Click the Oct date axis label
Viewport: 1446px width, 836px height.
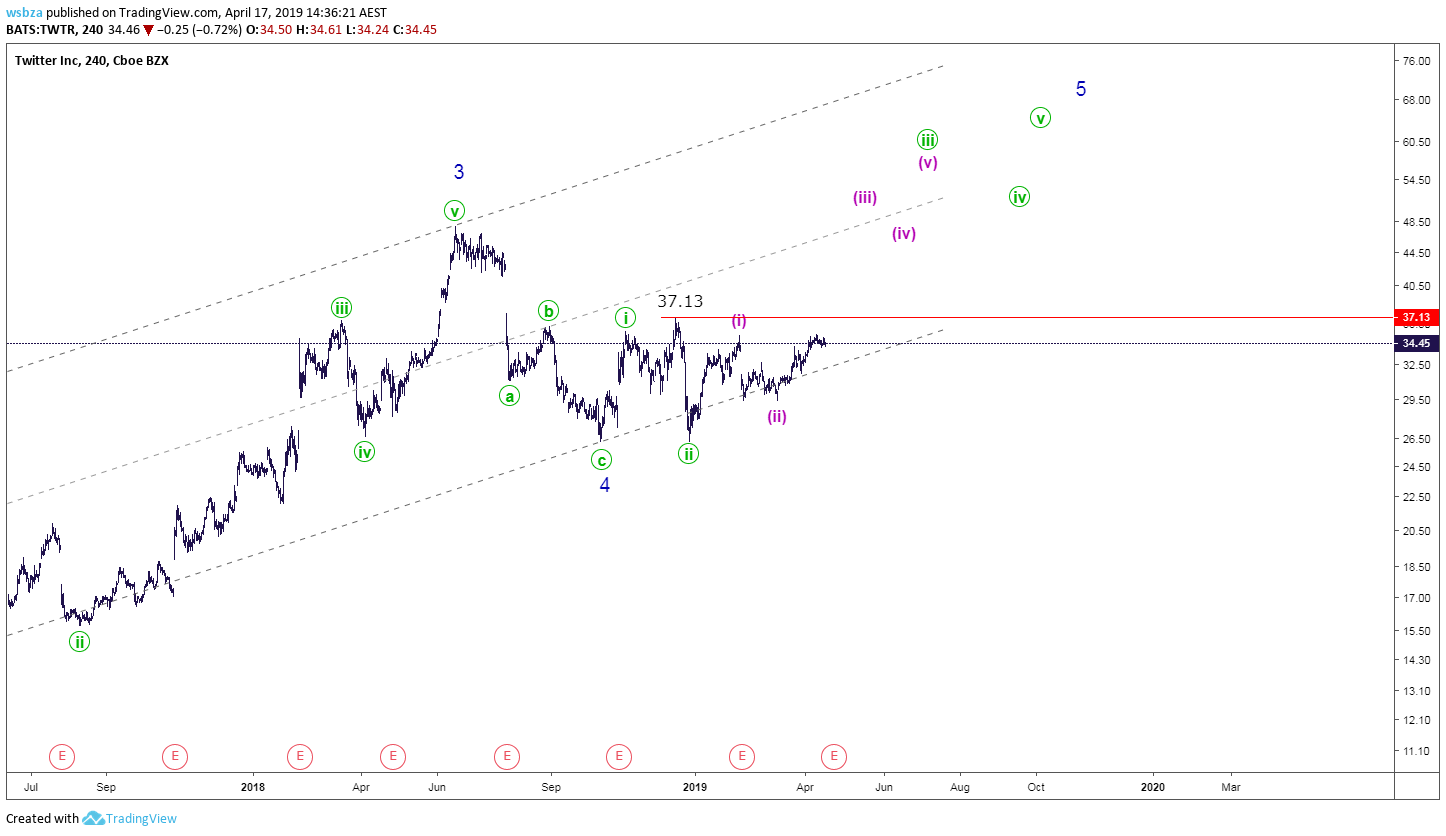point(1036,787)
